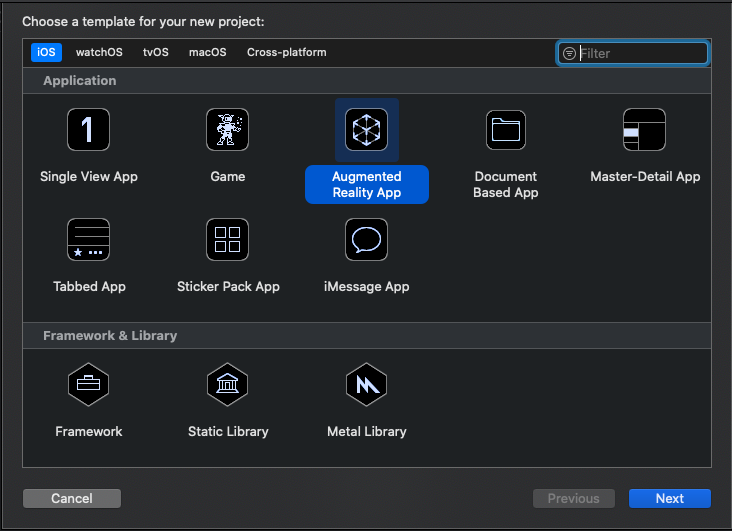Click the Game template label

[227, 177]
